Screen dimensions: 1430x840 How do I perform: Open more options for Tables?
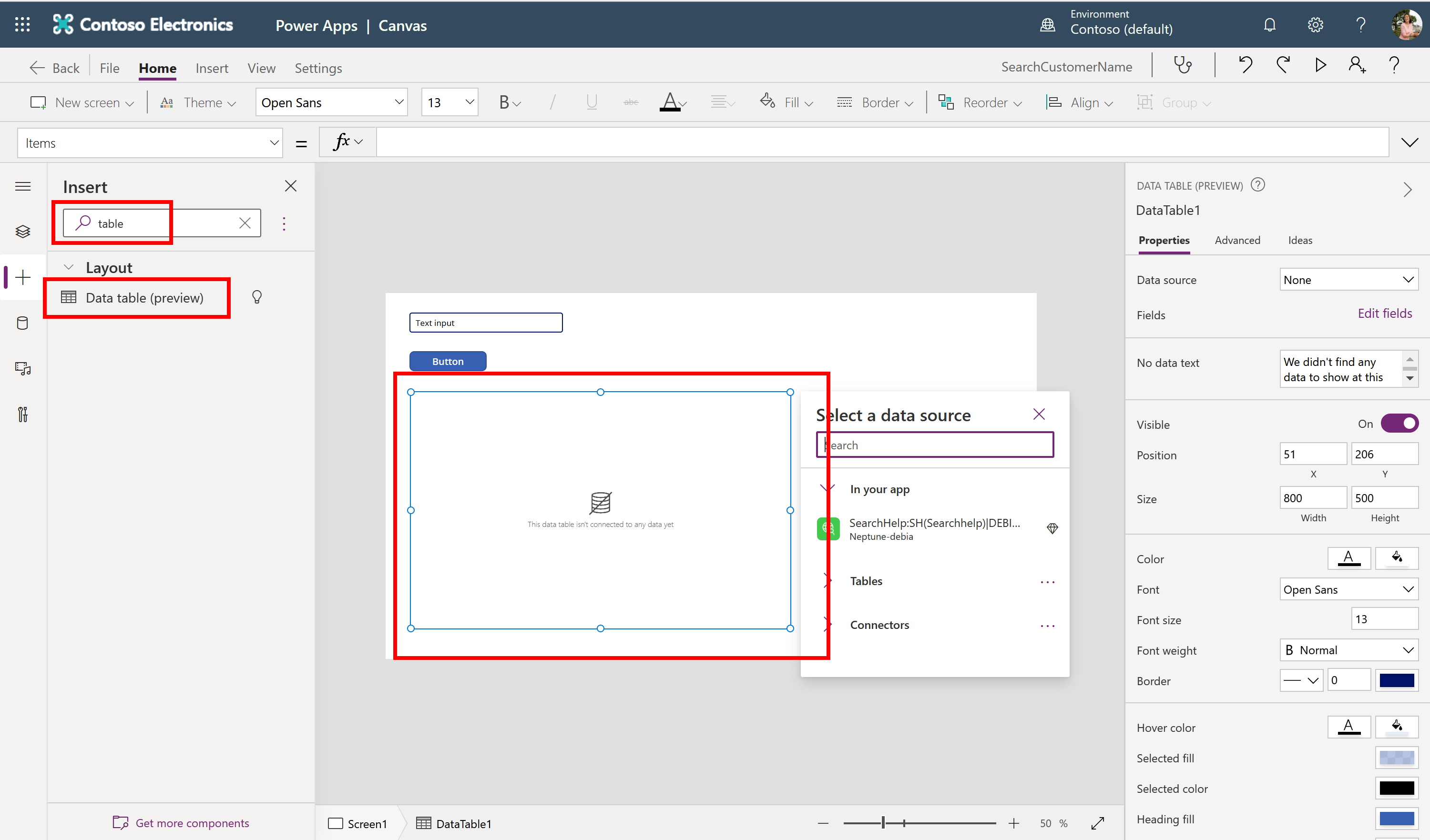click(x=1047, y=582)
